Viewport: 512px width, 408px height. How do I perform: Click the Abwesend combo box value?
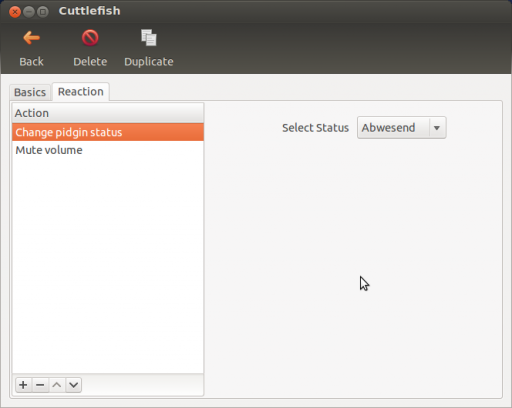tap(388, 128)
